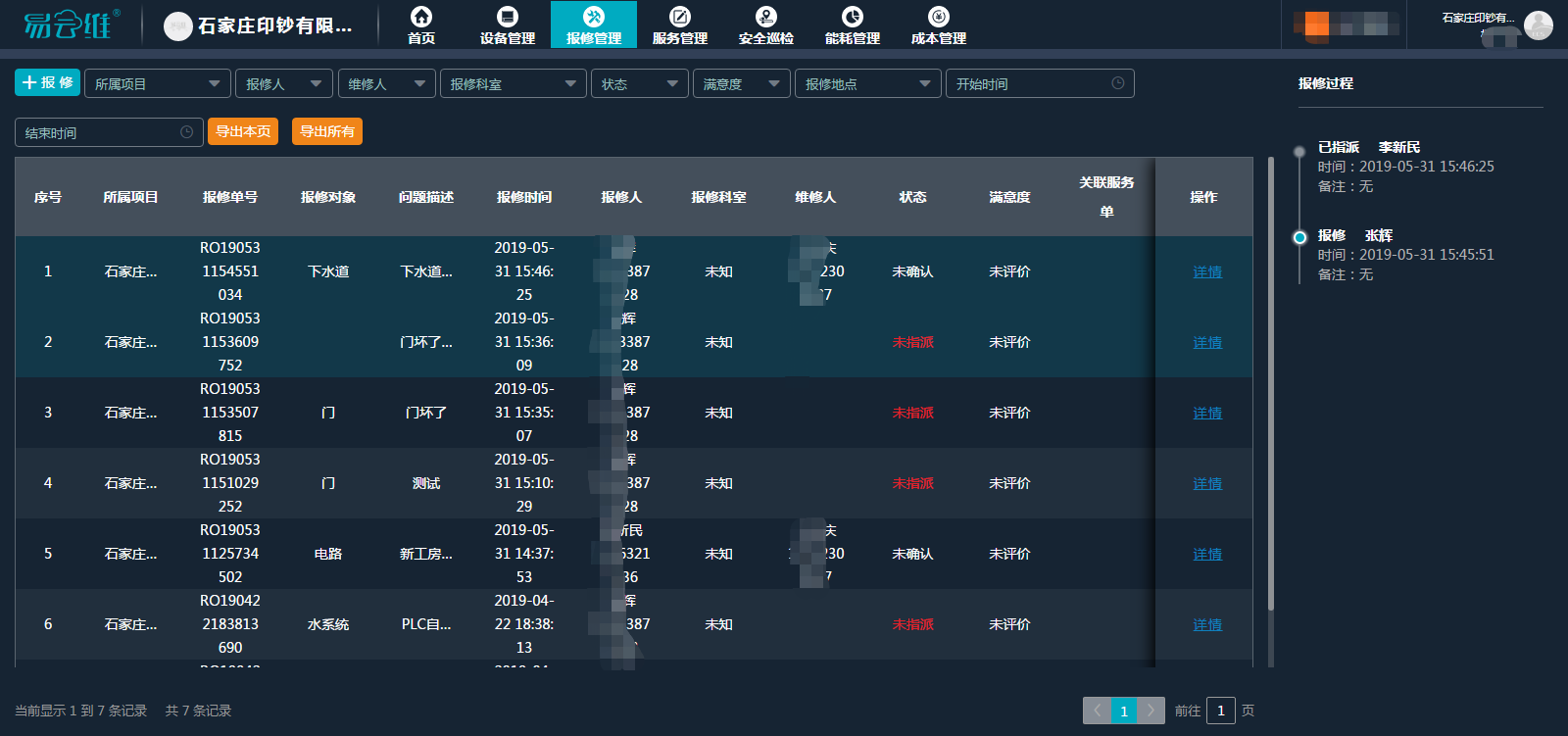Viewport: 1568px width, 736px height.
Task: Select the 服务管理 service management icon
Action: tap(680, 17)
